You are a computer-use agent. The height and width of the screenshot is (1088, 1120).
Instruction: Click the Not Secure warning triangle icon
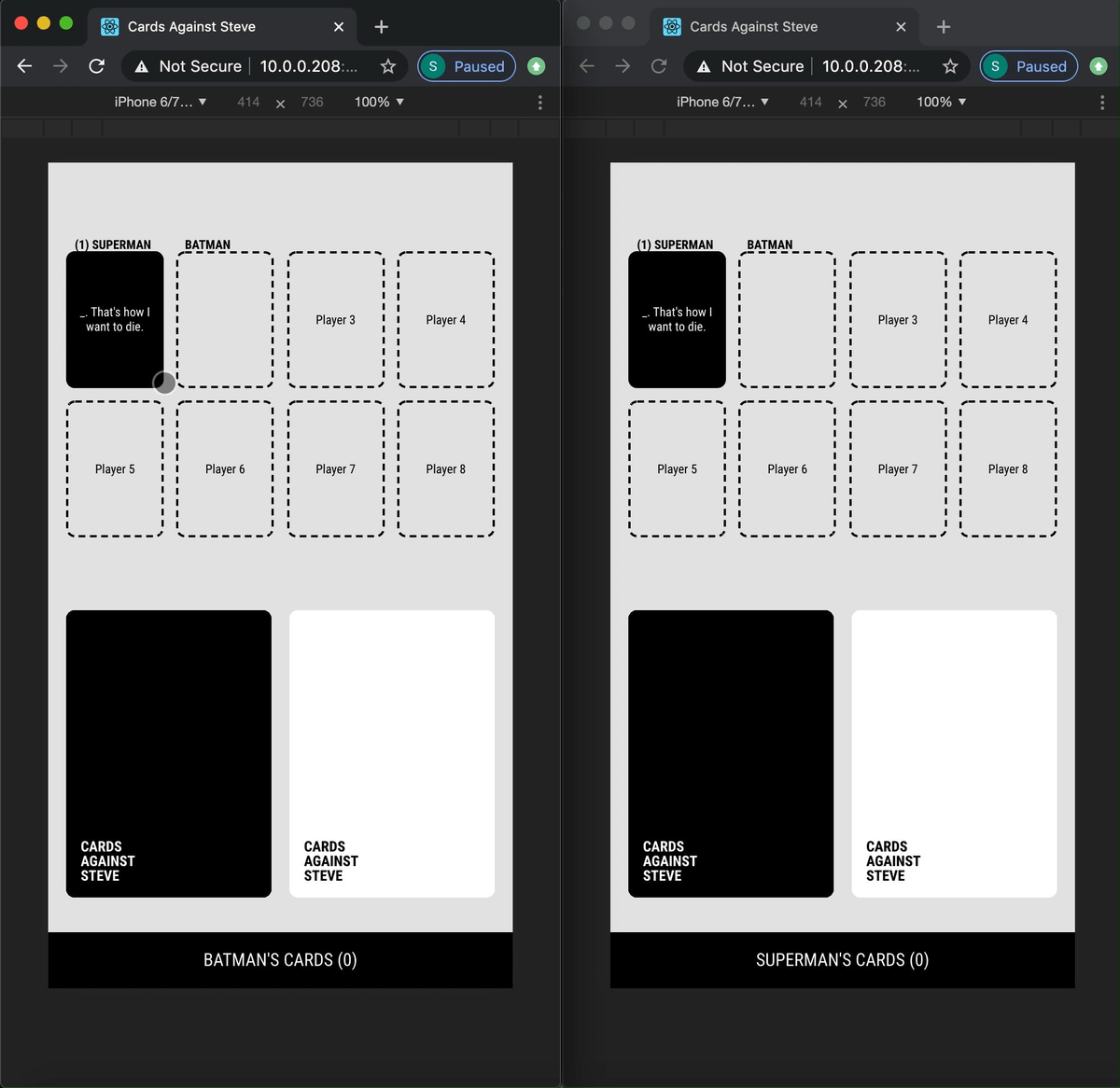[x=141, y=66]
